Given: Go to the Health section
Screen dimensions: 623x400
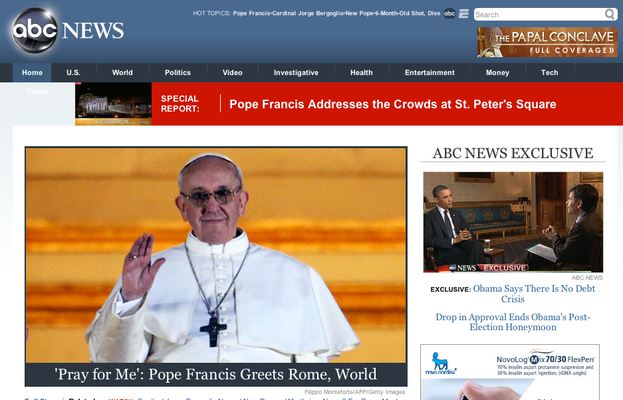Looking at the screenshot, I should (362, 73).
